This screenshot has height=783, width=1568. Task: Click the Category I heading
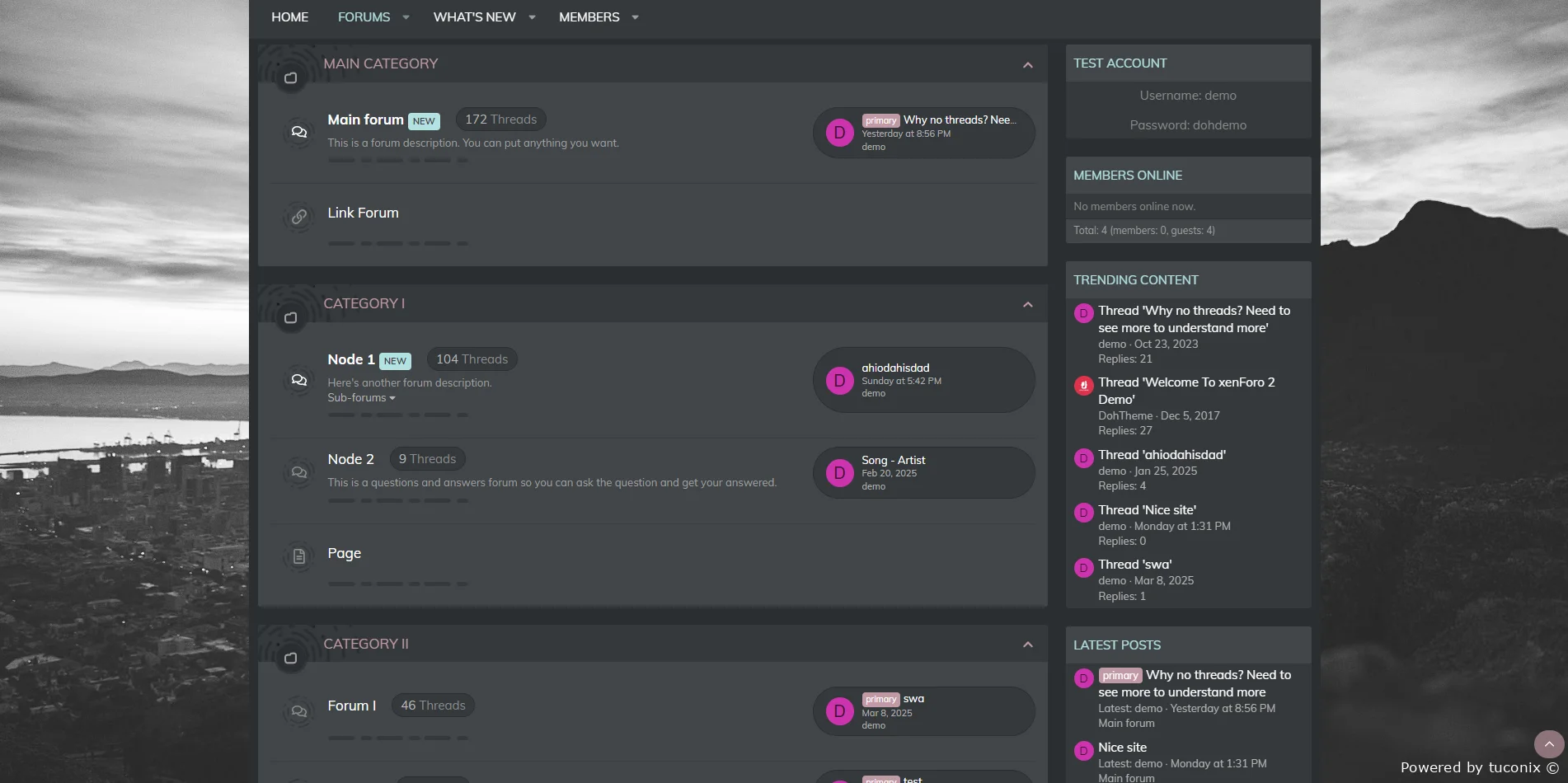click(364, 303)
